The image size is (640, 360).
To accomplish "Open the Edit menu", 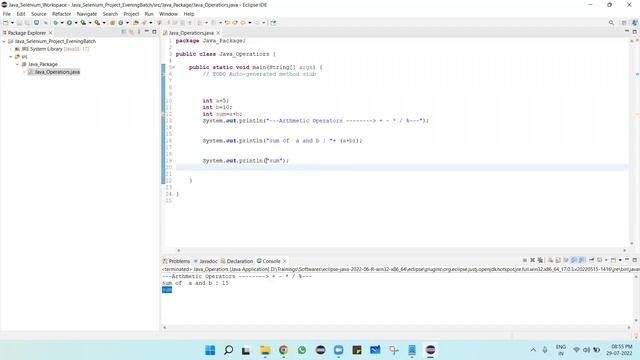I will pyautogui.click(x=21, y=14).
